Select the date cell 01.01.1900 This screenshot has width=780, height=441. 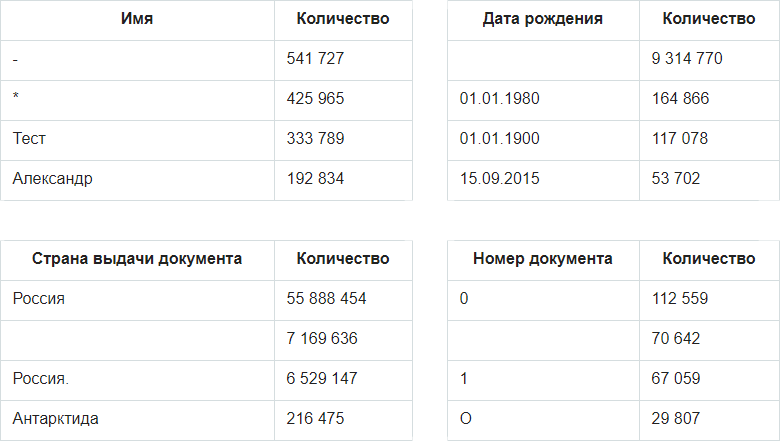[x=500, y=139]
